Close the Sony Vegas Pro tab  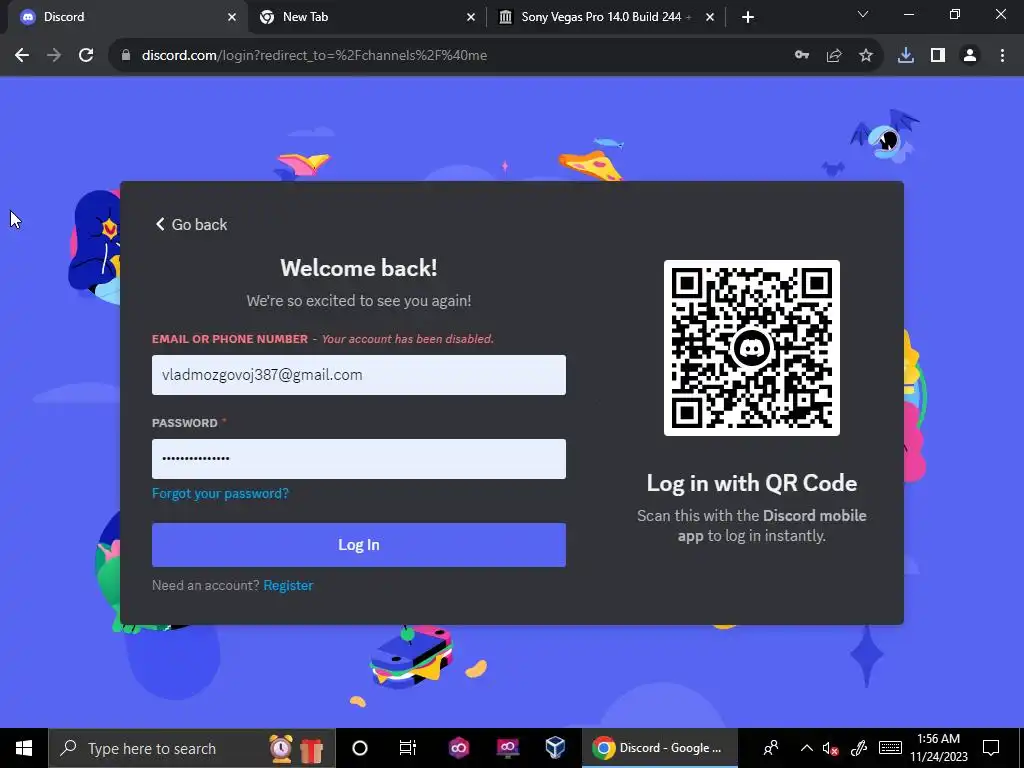[x=710, y=17]
